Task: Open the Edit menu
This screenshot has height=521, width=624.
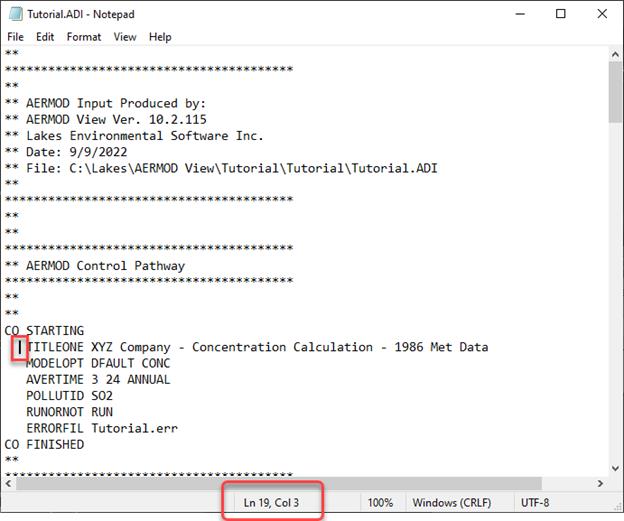Action: coord(45,37)
